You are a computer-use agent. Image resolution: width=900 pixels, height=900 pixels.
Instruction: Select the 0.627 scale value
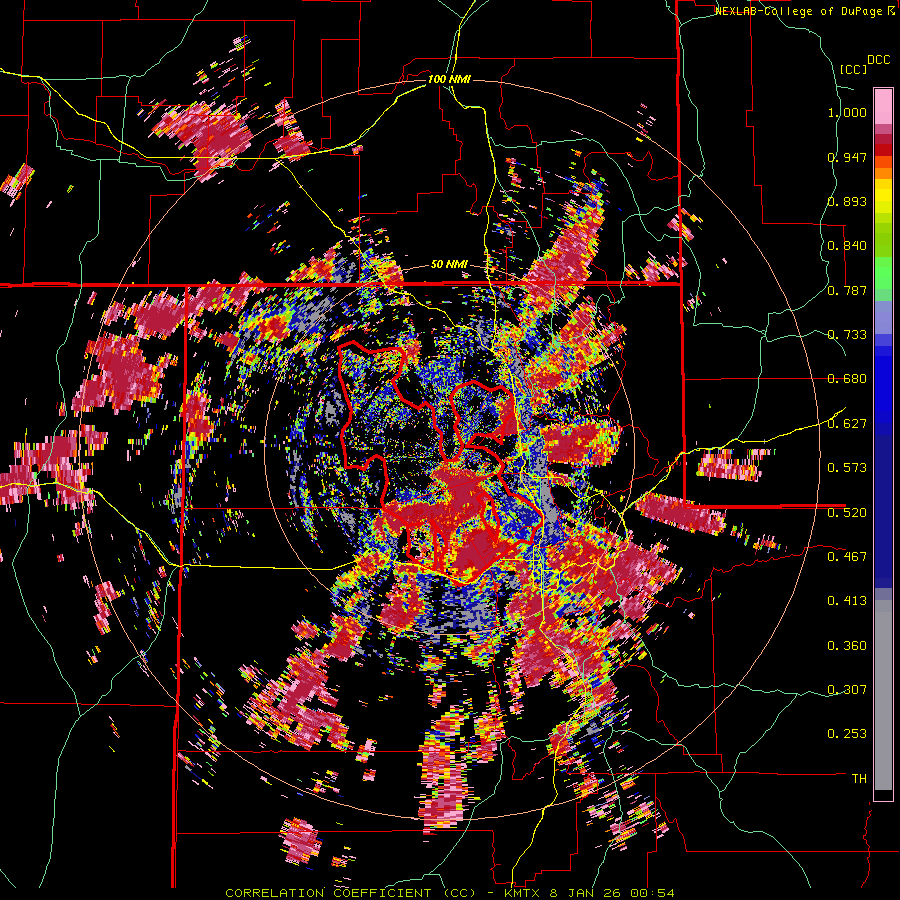[847, 424]
